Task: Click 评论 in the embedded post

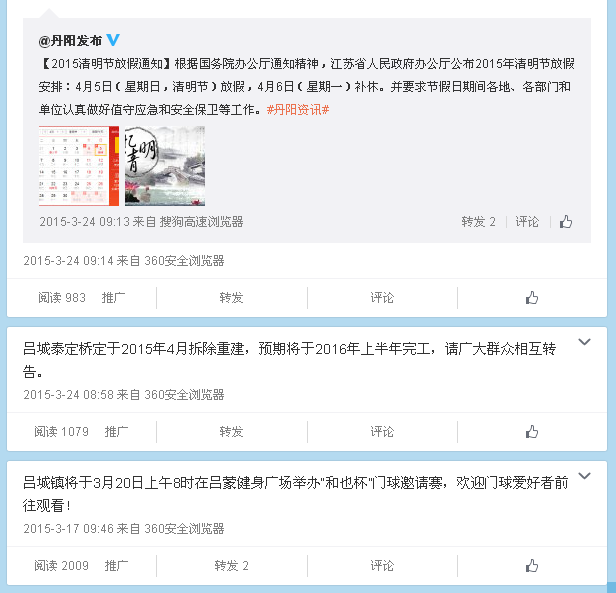Action: click(527, 222)
